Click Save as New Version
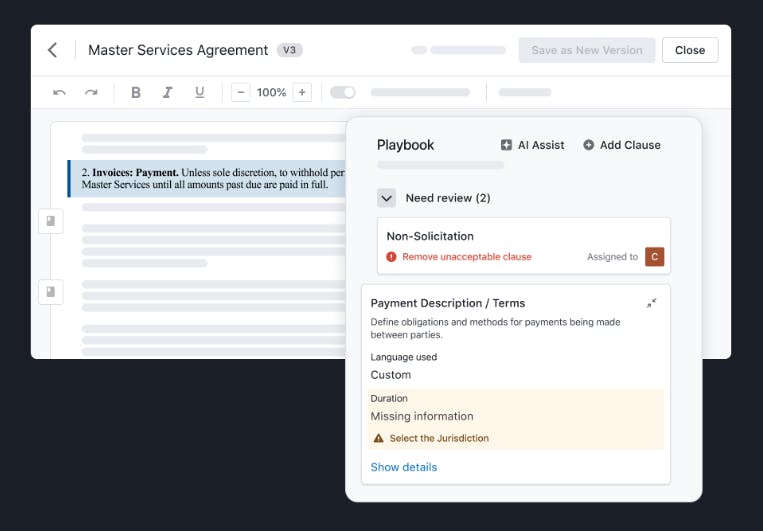 tap(587, 50)
